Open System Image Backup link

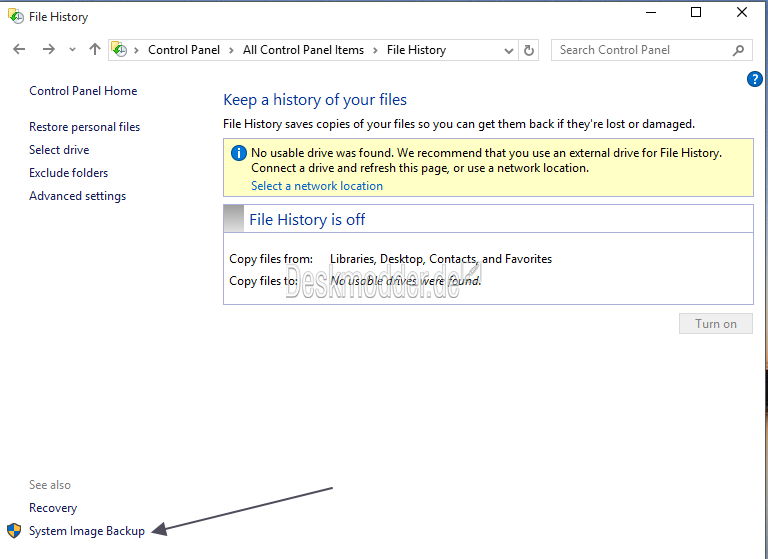click(x=87, y=531)
